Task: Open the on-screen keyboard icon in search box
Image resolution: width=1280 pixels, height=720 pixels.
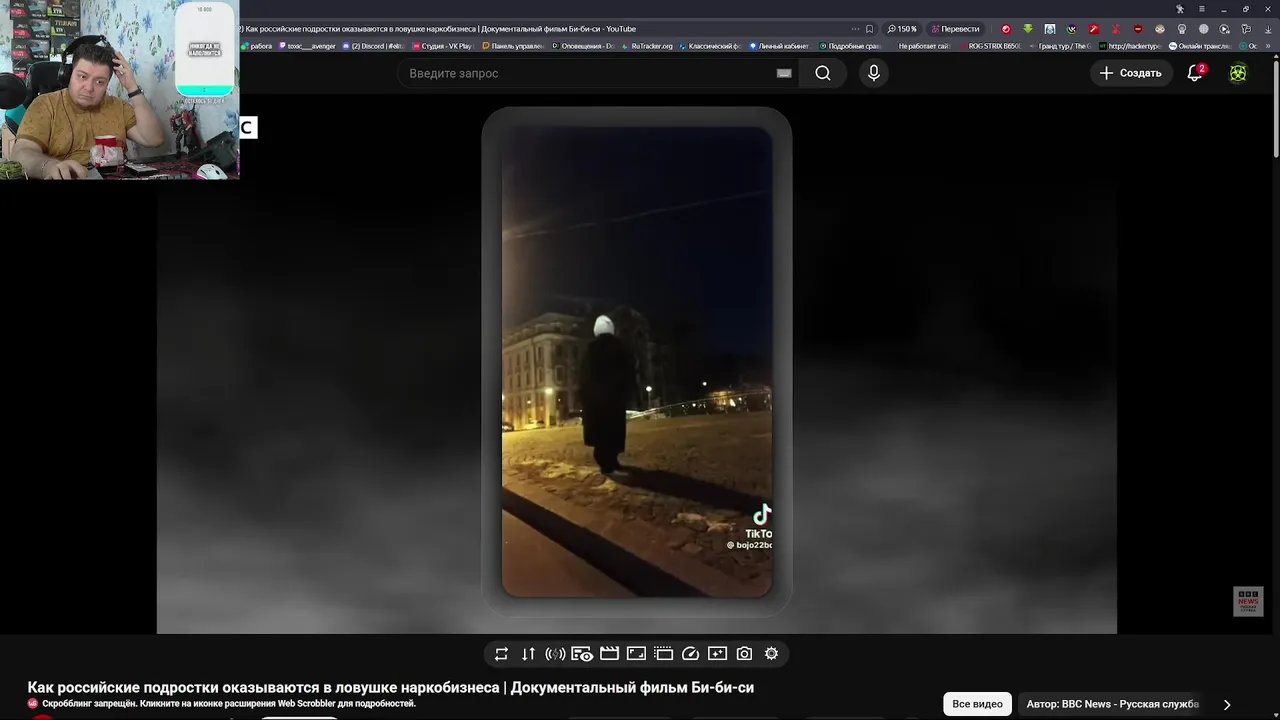Action: [x=784, y=73]
